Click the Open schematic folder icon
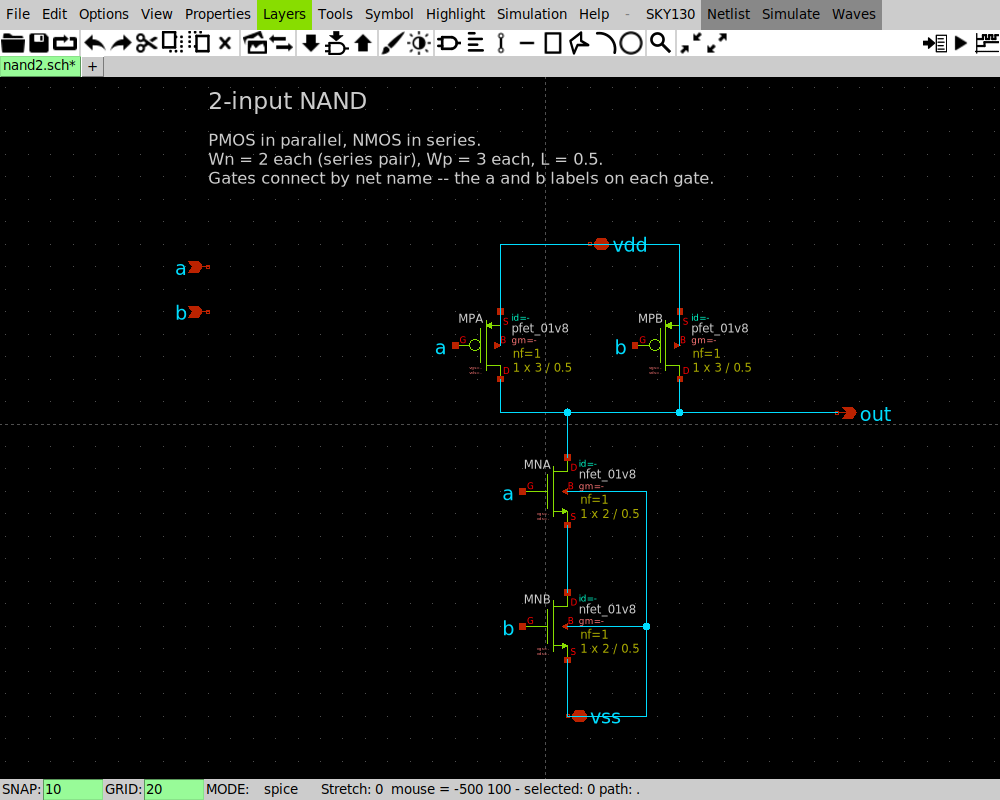 pyautogui.click(x=13, y=43)
